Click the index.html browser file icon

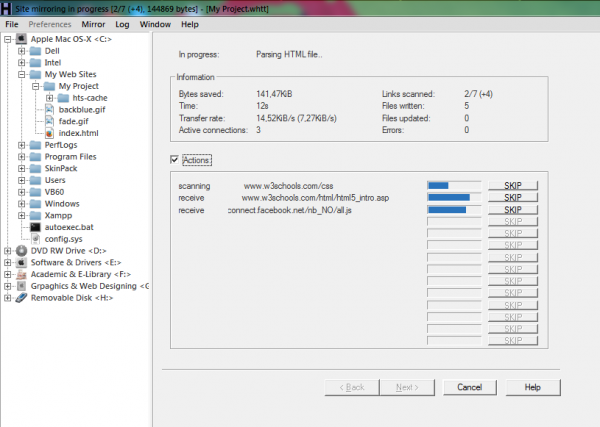(x=49, y=133)
